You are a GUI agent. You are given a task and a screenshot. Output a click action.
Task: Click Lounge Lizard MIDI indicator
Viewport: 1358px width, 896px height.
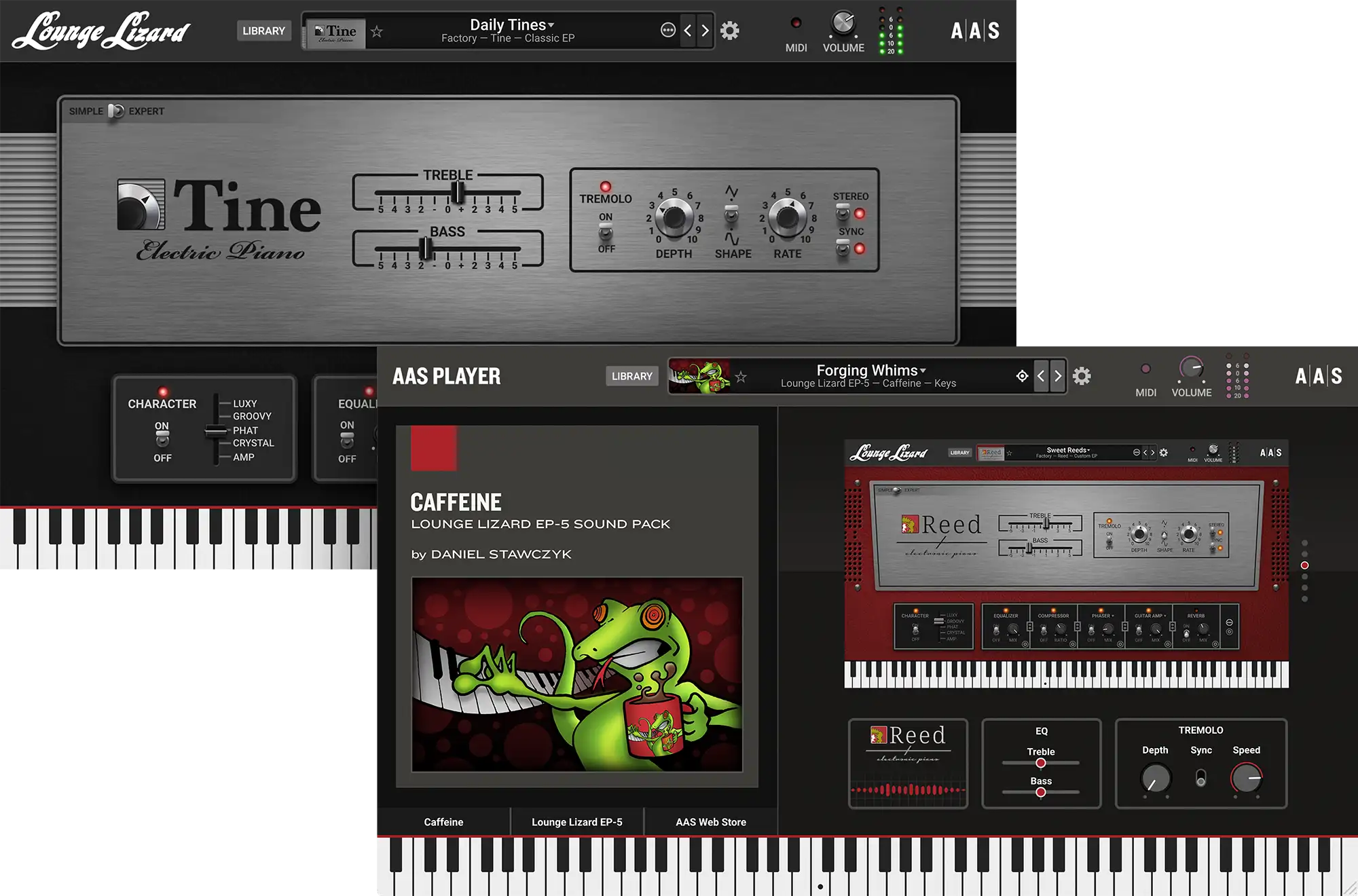(796, 23)
